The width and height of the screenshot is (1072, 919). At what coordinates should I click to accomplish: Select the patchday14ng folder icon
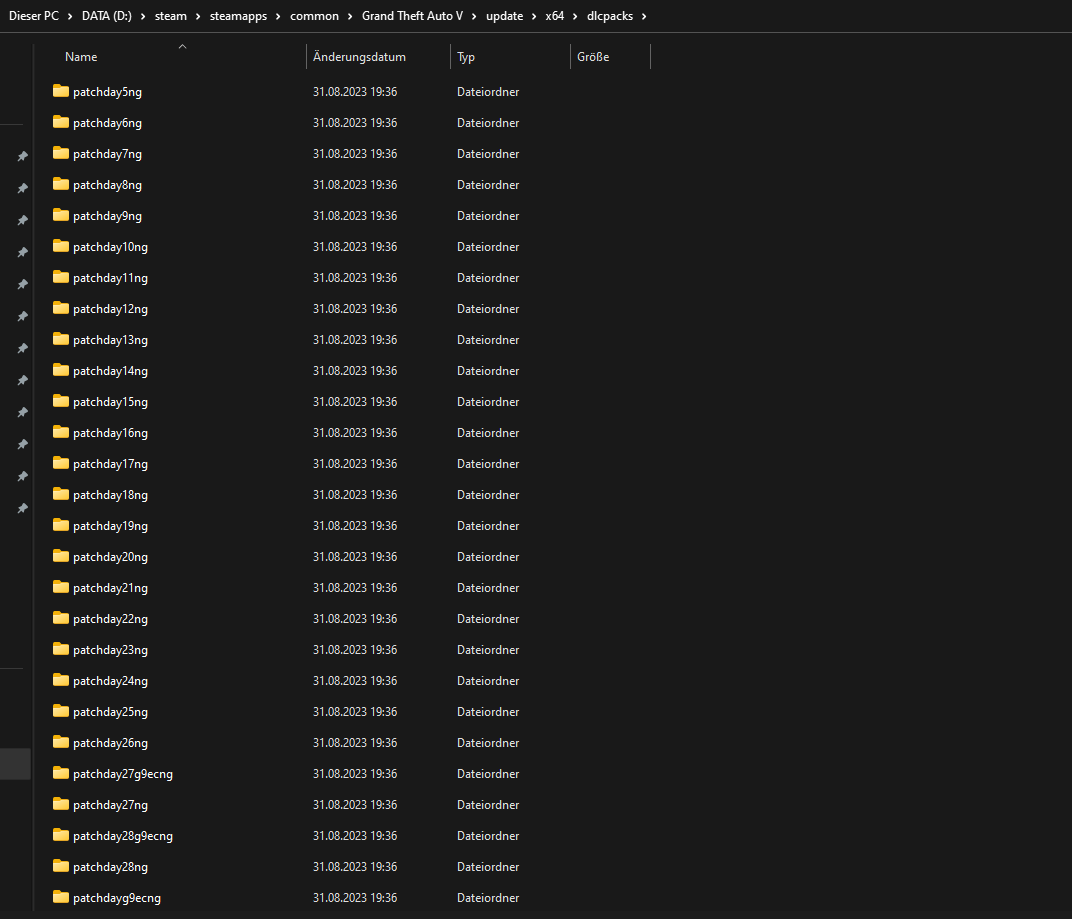click(61, 370)
